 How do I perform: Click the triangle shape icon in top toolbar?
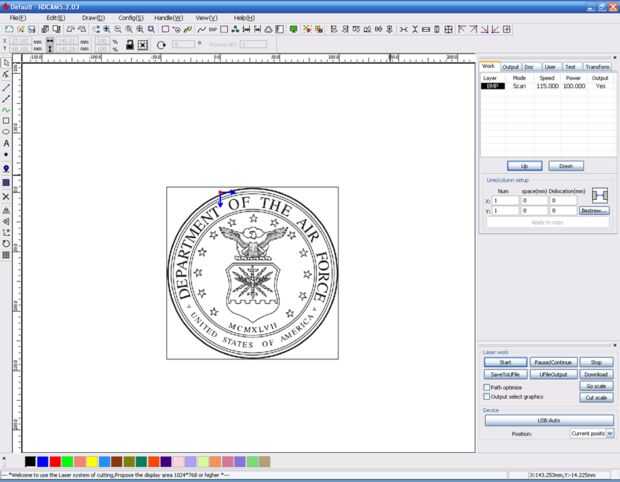click(268, 29)
